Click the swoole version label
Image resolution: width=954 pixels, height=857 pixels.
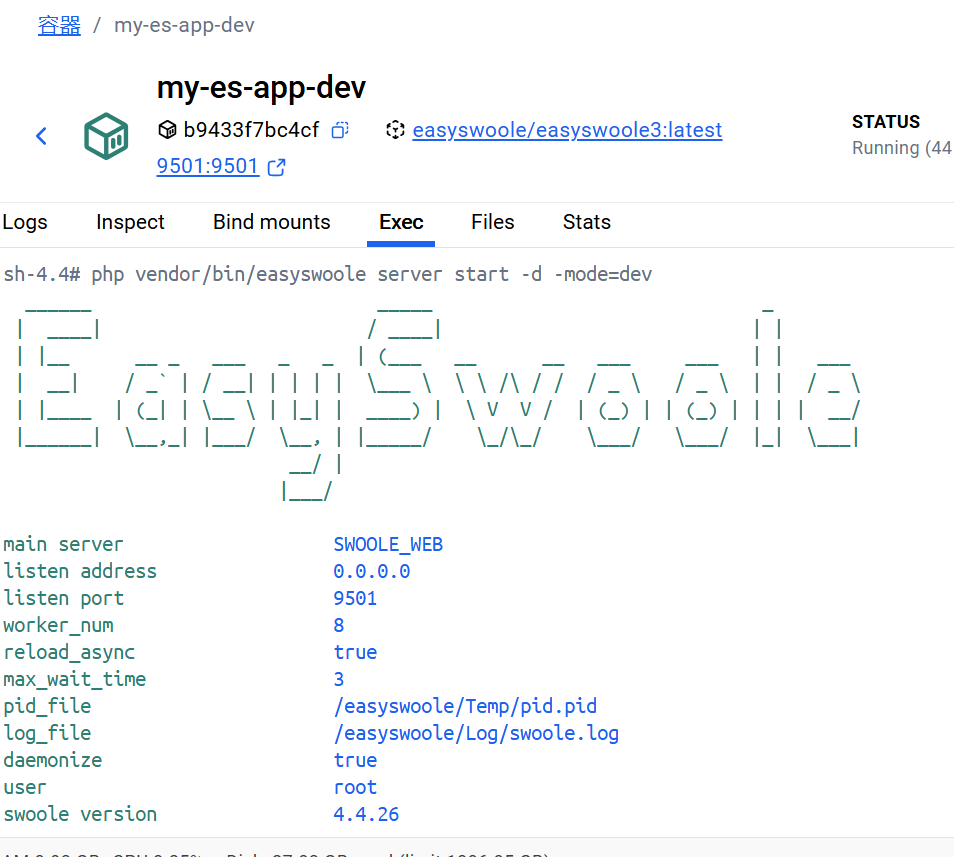(80, 814)
